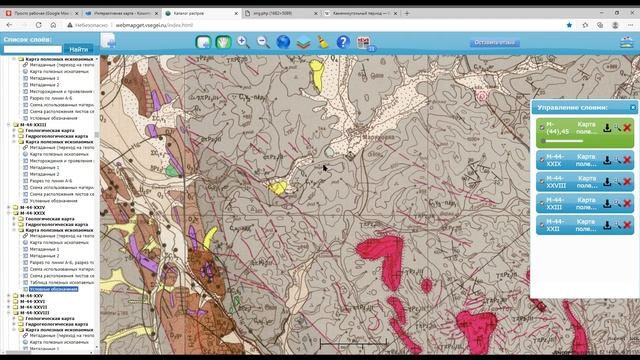Screen dimensions: 640x360
Task: Expand the M-44-XXVI tree folder
Action: coord(9,301)
